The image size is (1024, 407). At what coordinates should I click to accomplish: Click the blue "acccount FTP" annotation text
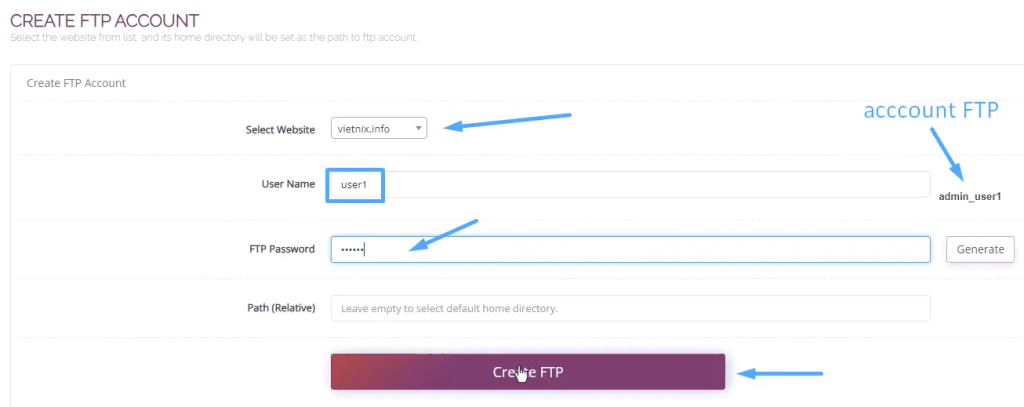click(x=931, y=111)
